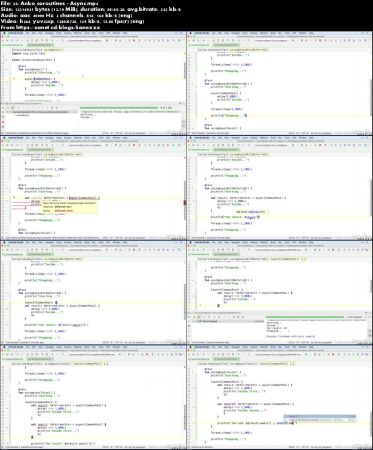Viewport: 373px width, 450px height.
Task: Open the frame with the yellow type-mismatch tooltip
Action: 93,188
